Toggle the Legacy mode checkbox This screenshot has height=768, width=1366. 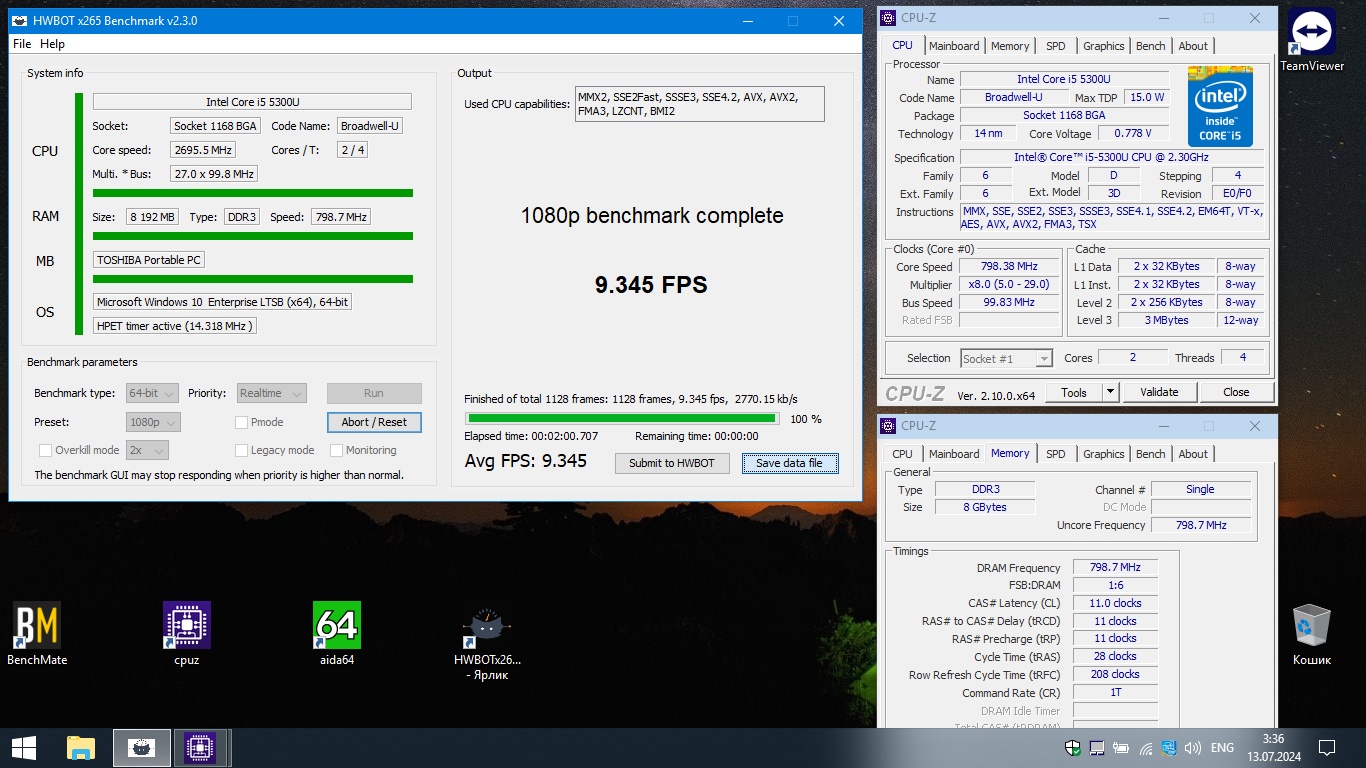(x=241, y=450)
